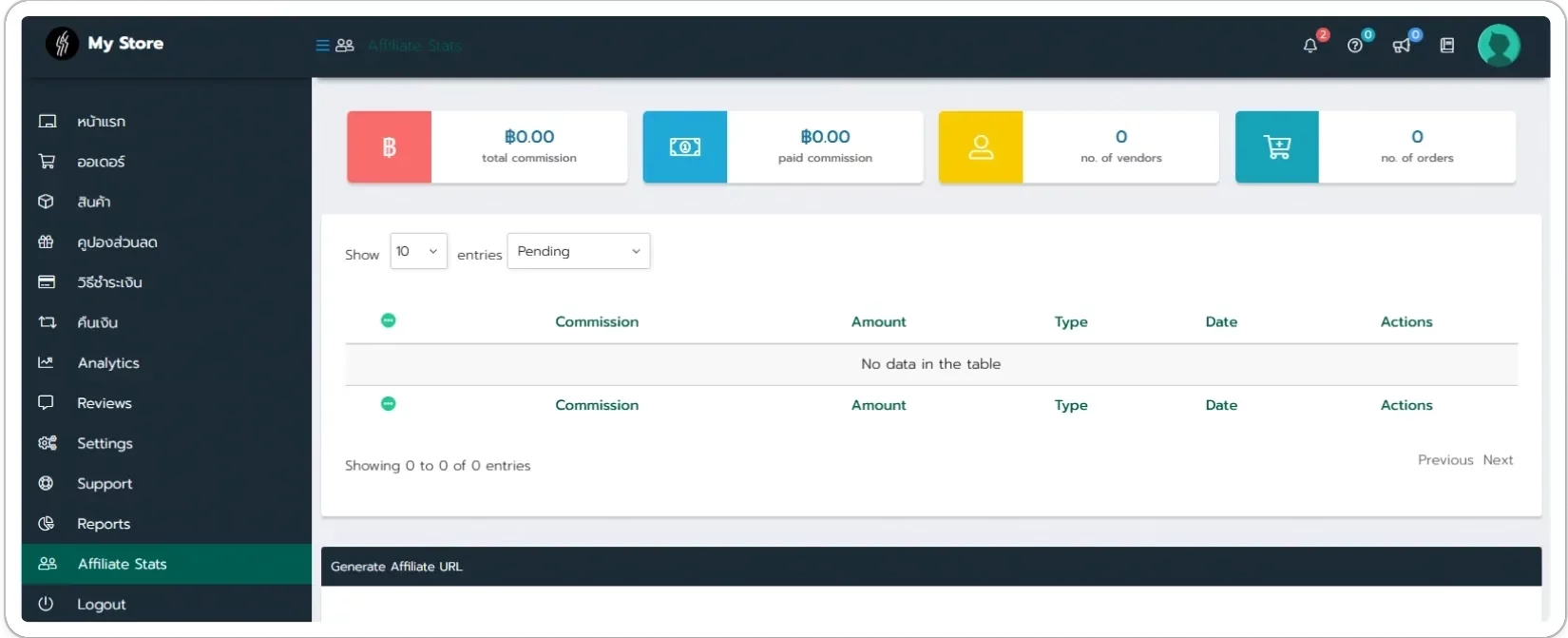Select Affiliate Stats in the sidebar

coord(166,564)
